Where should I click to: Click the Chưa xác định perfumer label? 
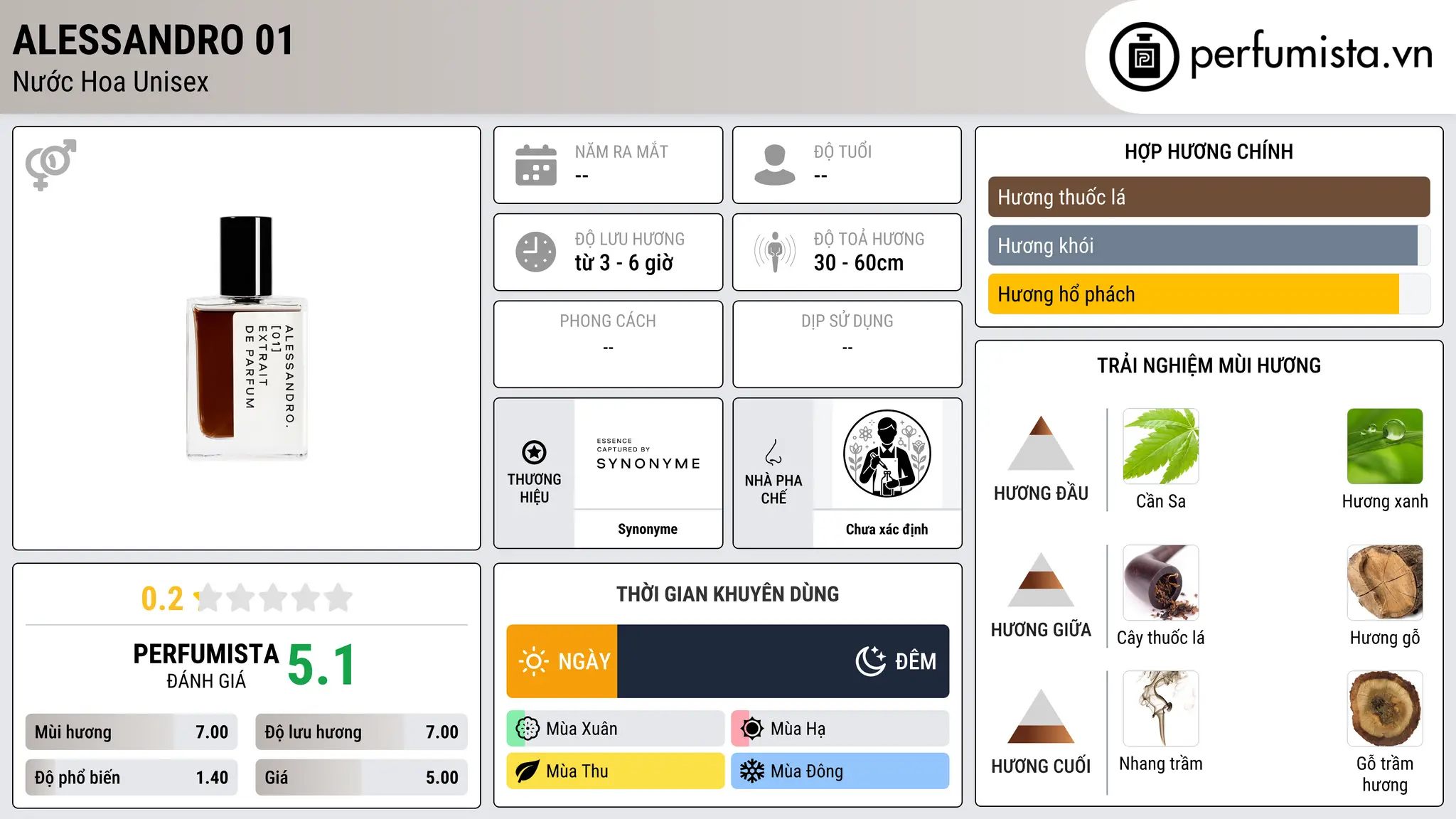(x=887, y=529)
